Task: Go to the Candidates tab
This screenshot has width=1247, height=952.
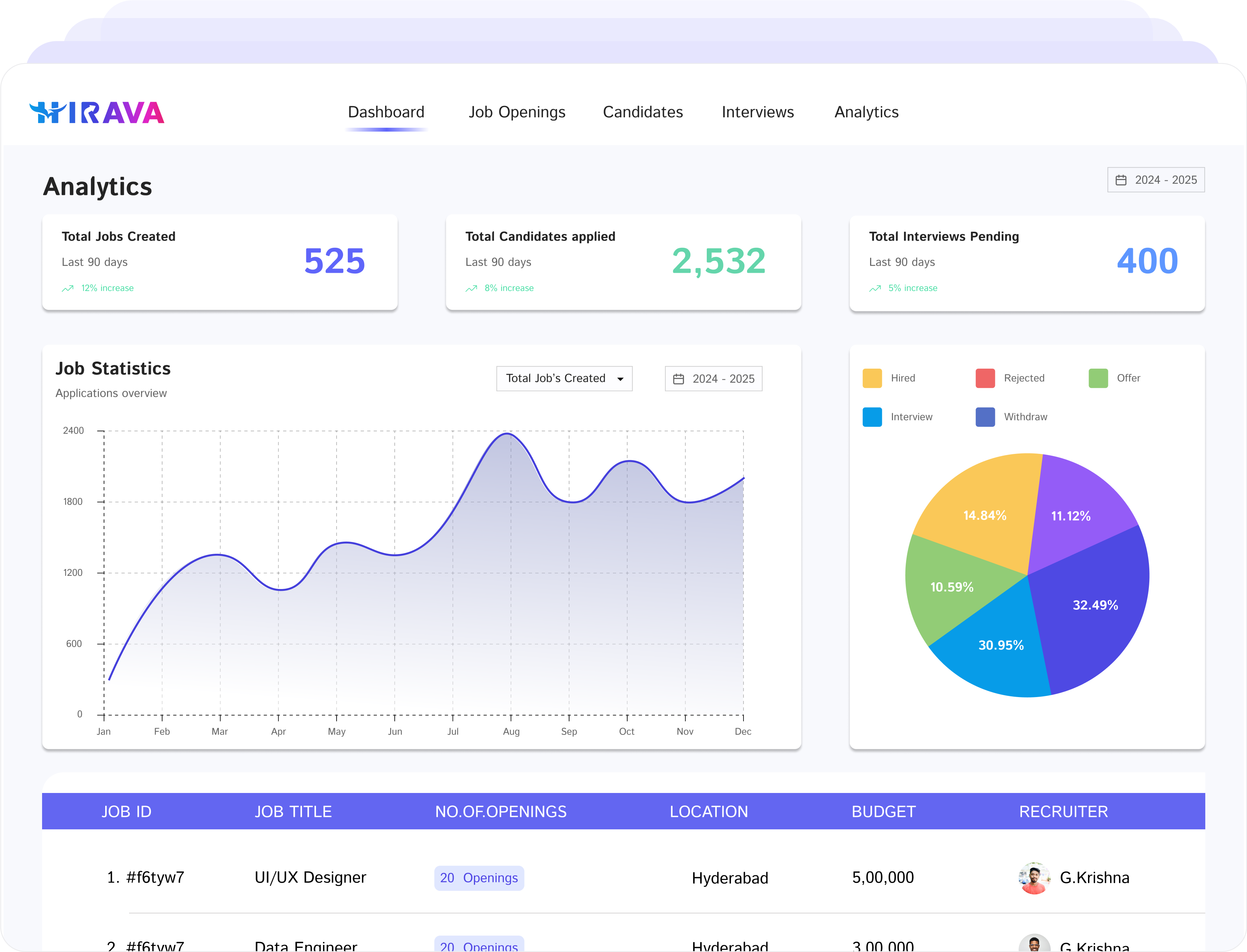Action: click(643, 112)
